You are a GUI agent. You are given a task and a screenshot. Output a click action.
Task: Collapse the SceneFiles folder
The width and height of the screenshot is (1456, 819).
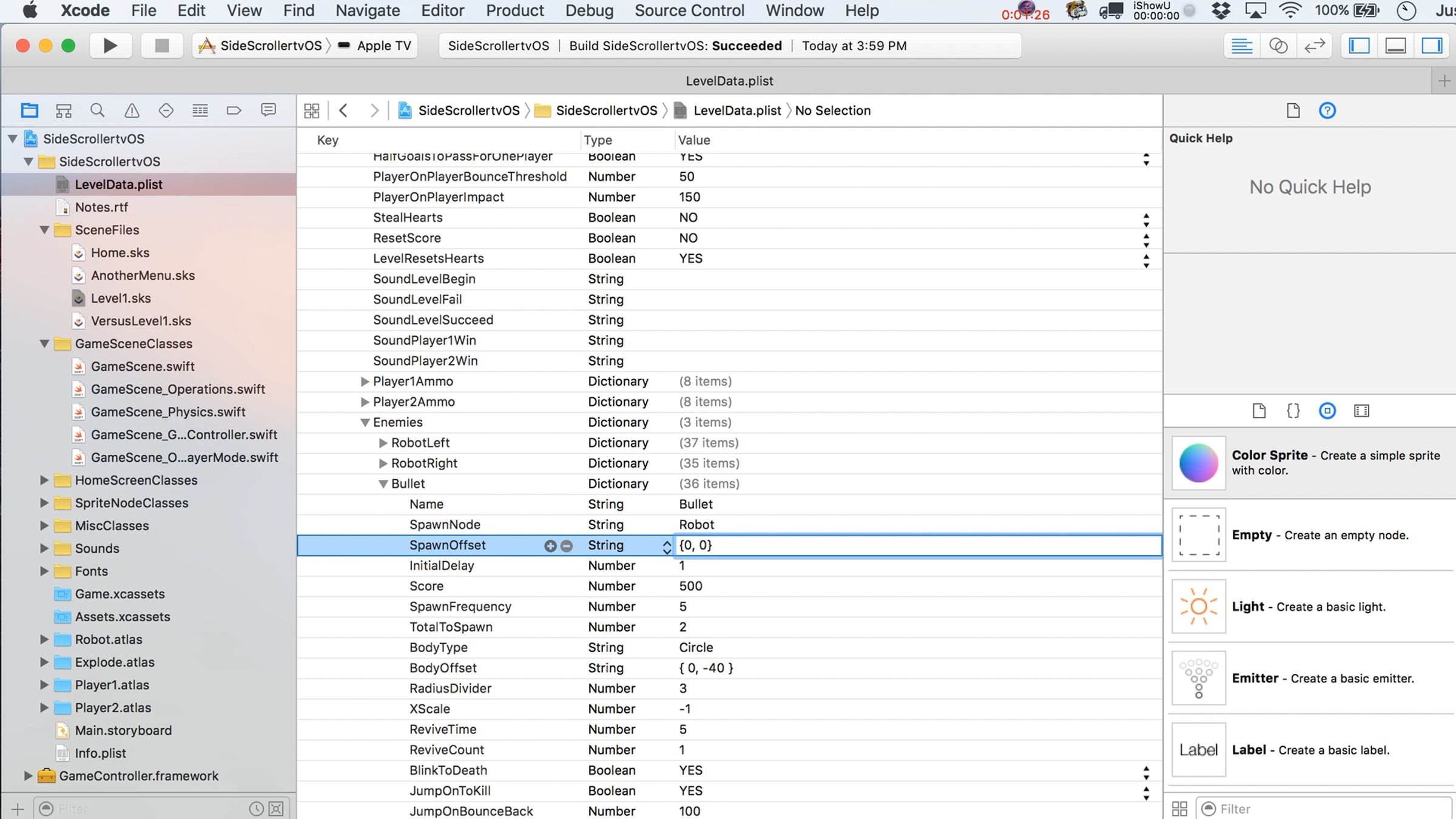pos(44,230)
